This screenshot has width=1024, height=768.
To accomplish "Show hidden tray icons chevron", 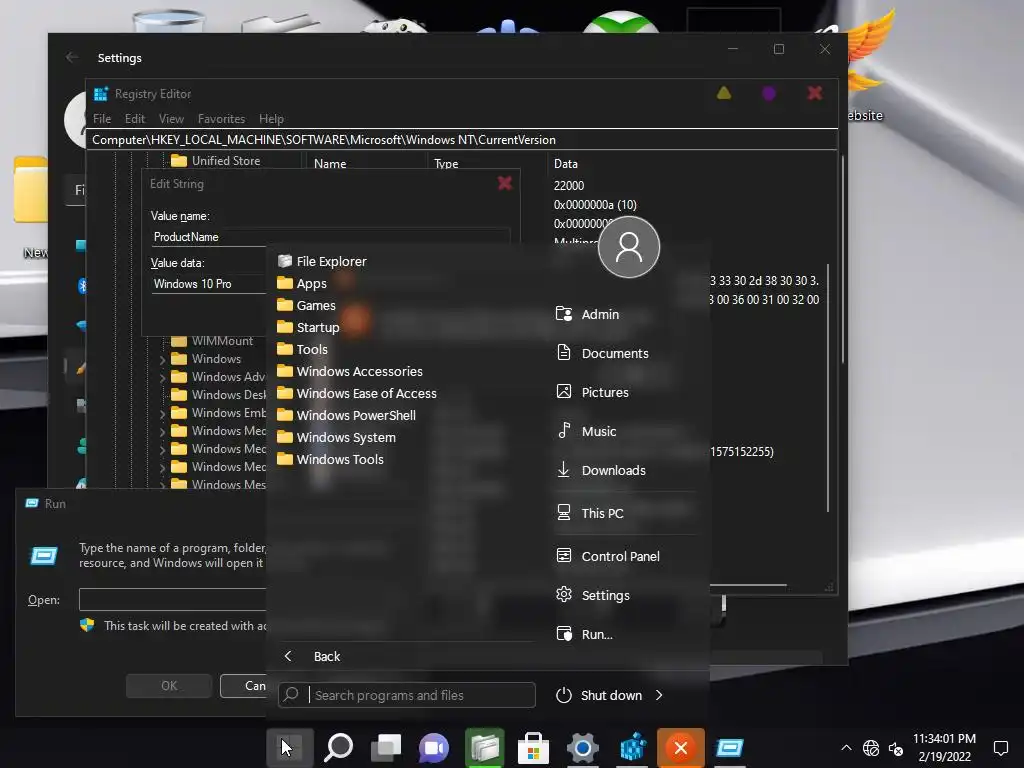I will click(846, 748).
